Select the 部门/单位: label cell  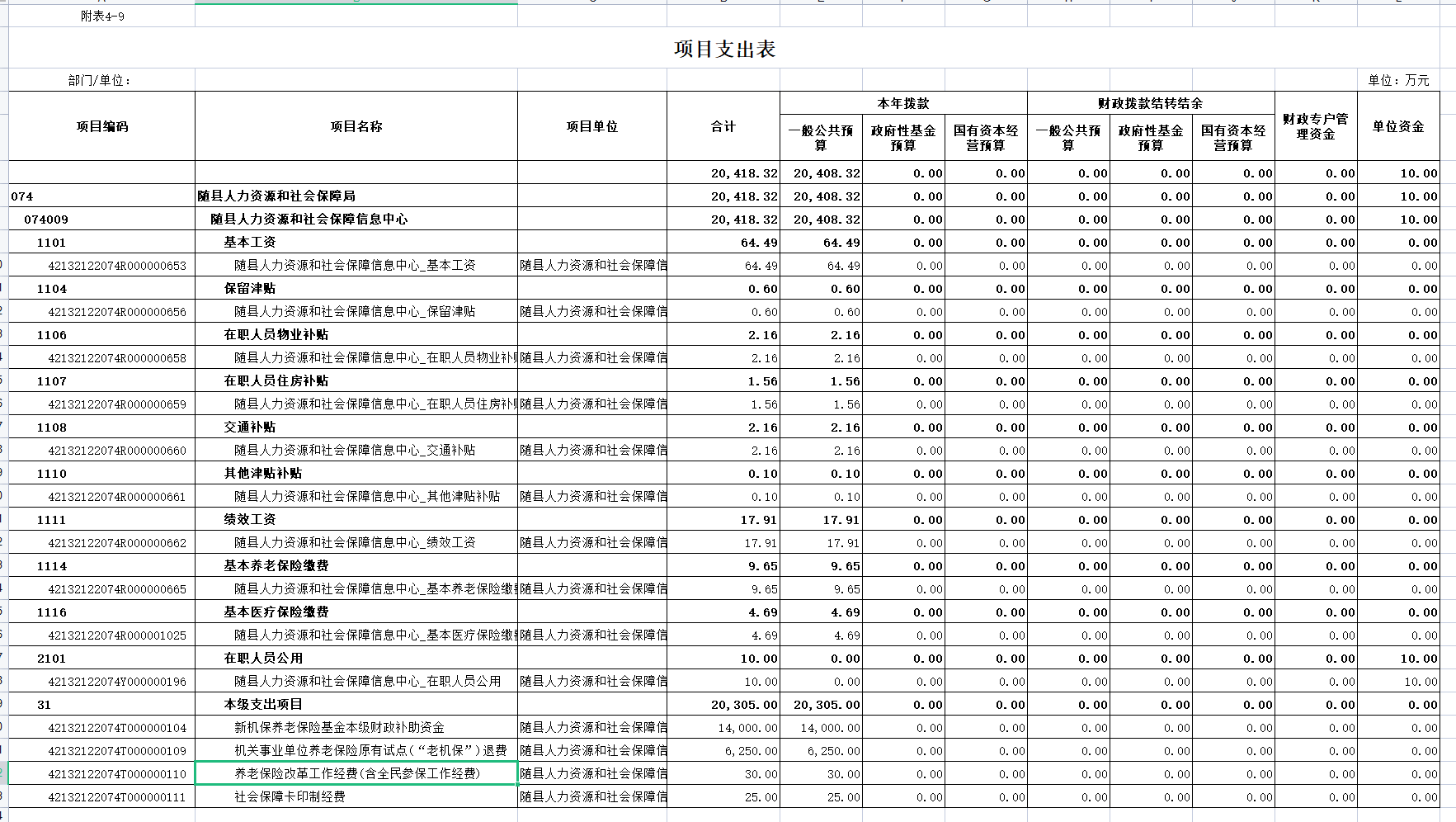(102, 80)
